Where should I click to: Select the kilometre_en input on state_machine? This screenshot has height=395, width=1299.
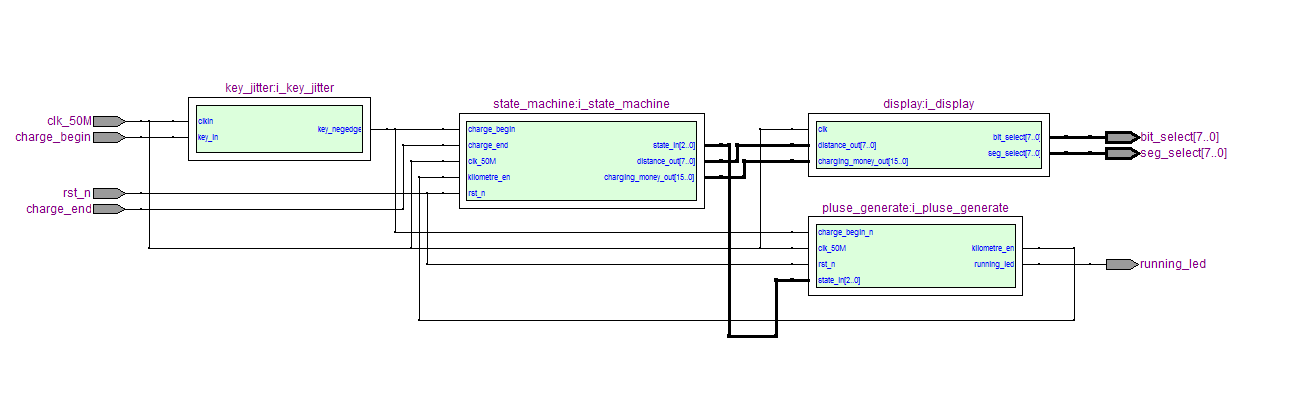489,177
